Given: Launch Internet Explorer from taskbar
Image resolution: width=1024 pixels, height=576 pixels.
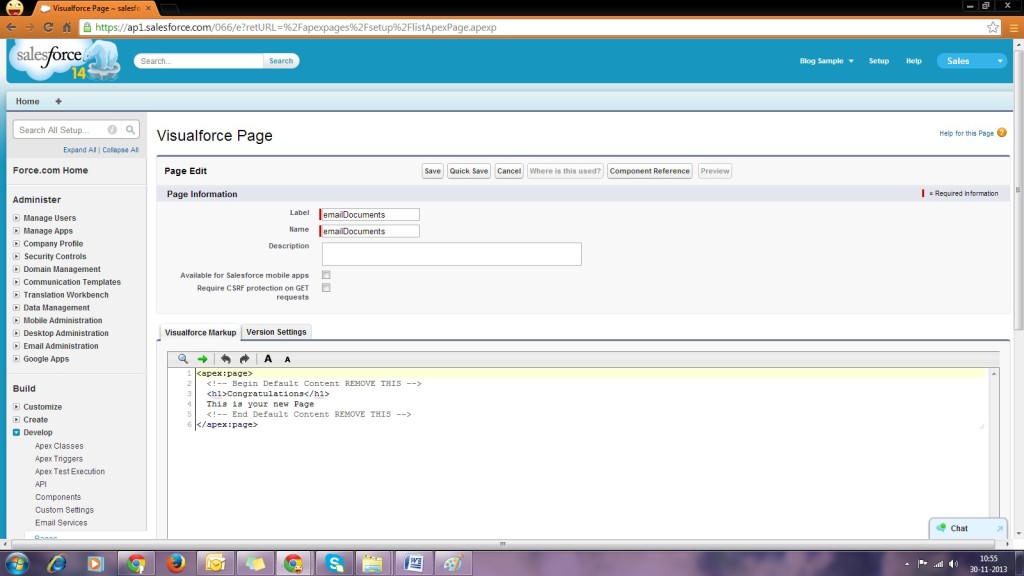Looking at the screenshot, I should 56,563.
